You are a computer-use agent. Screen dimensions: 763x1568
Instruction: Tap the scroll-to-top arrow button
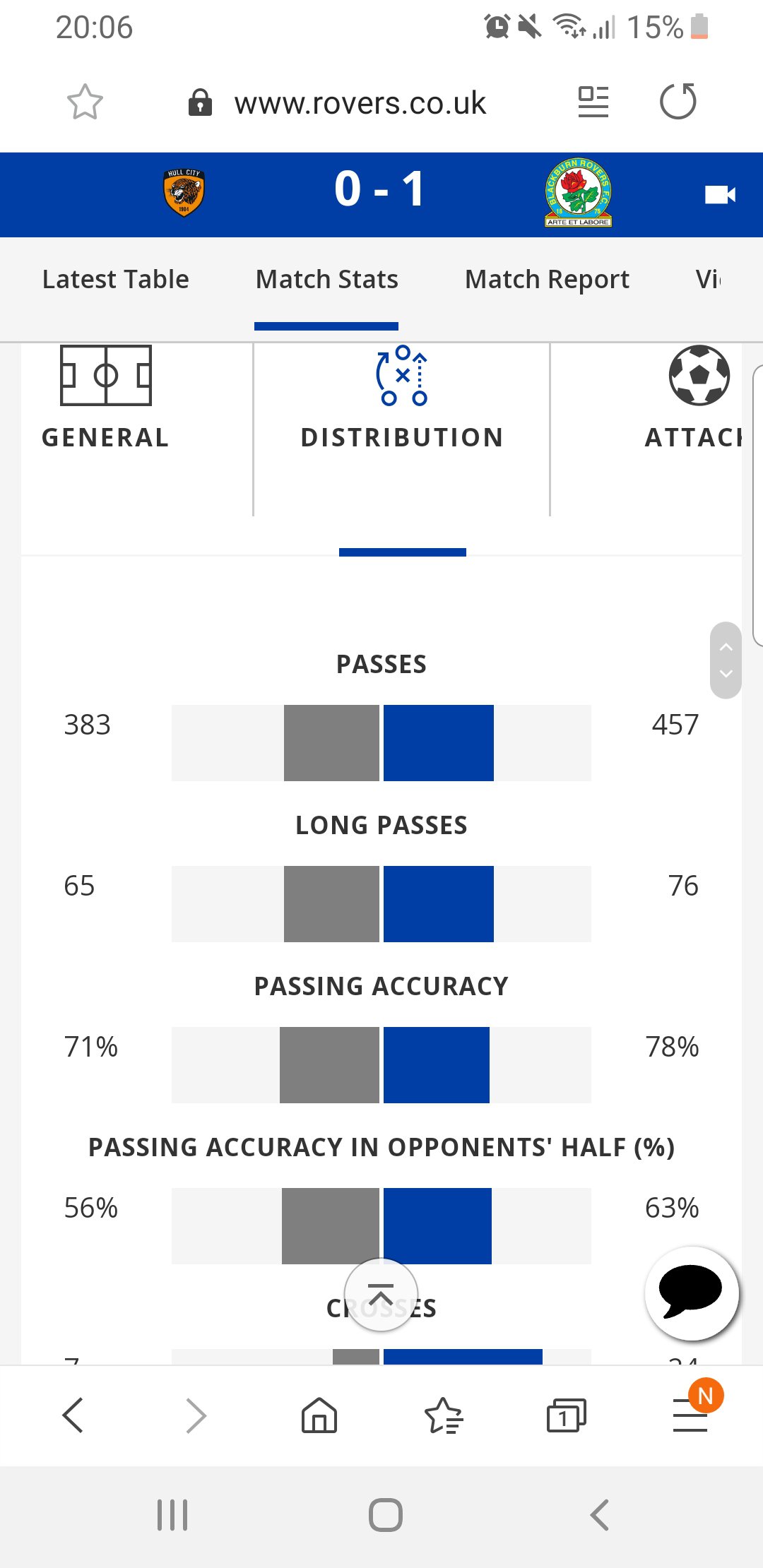click(381, 1295)
